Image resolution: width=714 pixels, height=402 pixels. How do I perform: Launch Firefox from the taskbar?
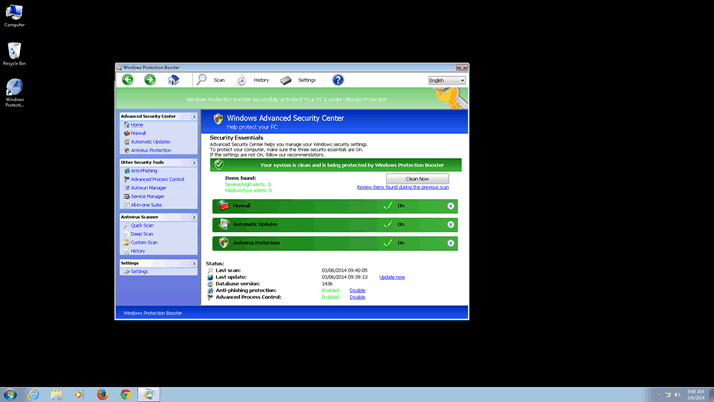[x=102, y=395]
